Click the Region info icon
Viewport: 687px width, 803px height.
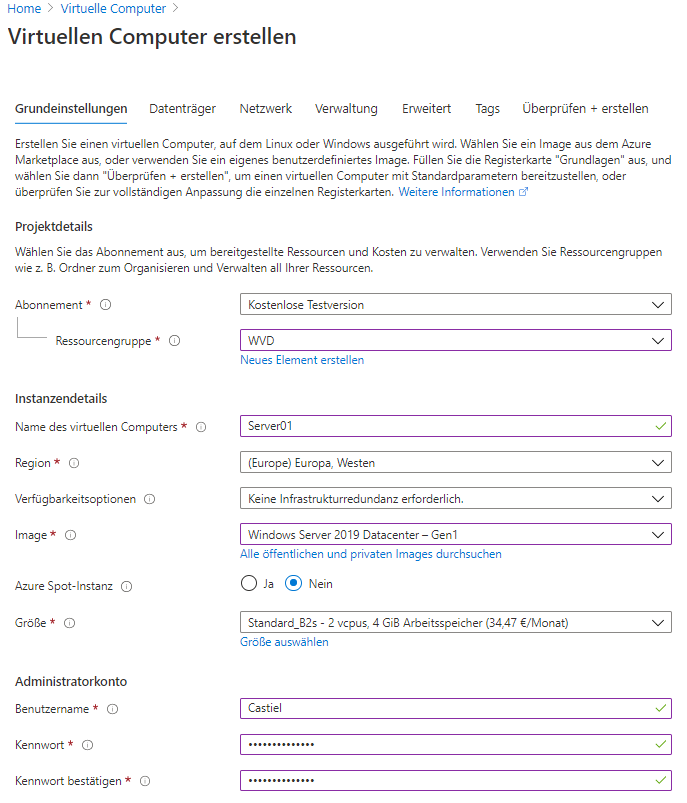pyautogui.click(x=74, y=463)
